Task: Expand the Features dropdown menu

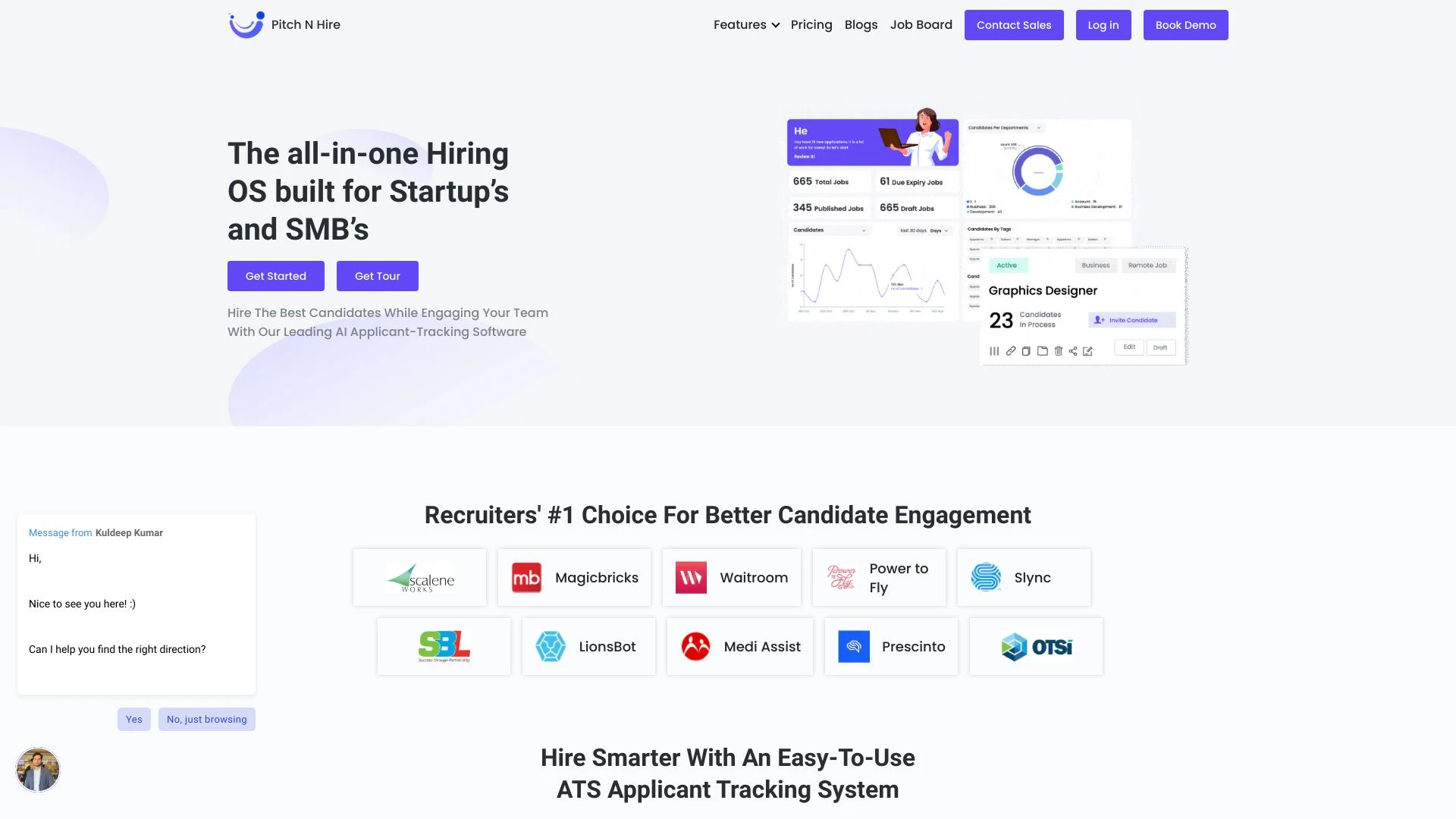Action: coord(746,24)
